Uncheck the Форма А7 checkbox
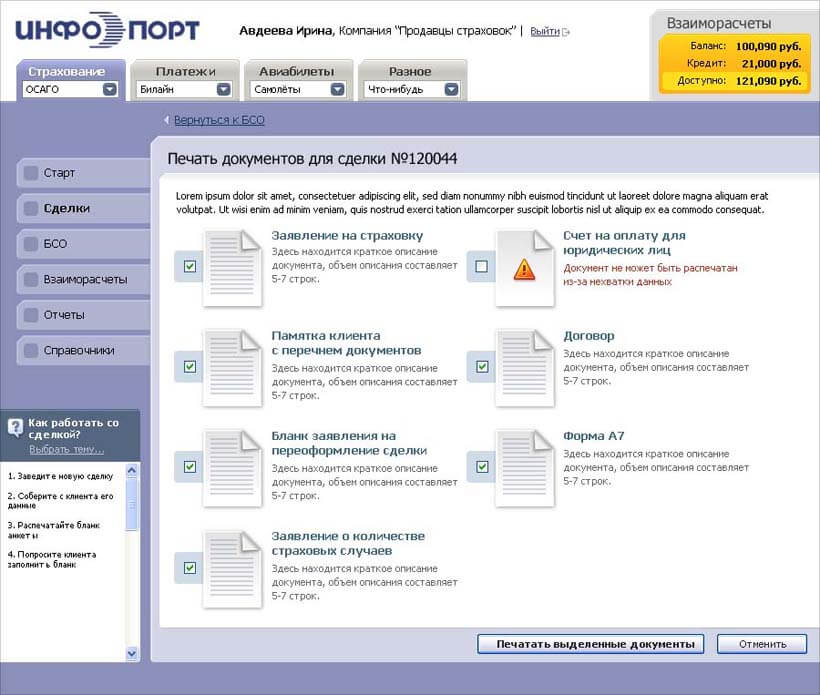The image size is (820, 695). click(482, 467)
